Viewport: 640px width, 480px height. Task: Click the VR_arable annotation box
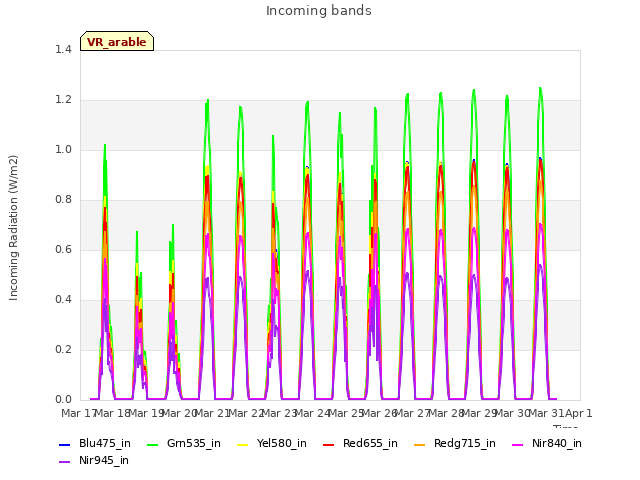pos(117,41)
